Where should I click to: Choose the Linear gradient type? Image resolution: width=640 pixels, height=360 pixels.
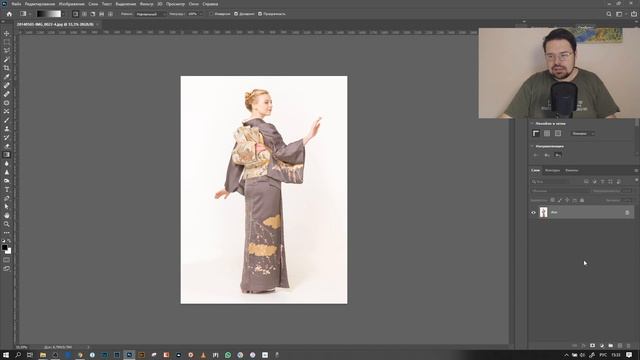coord(76,14)
